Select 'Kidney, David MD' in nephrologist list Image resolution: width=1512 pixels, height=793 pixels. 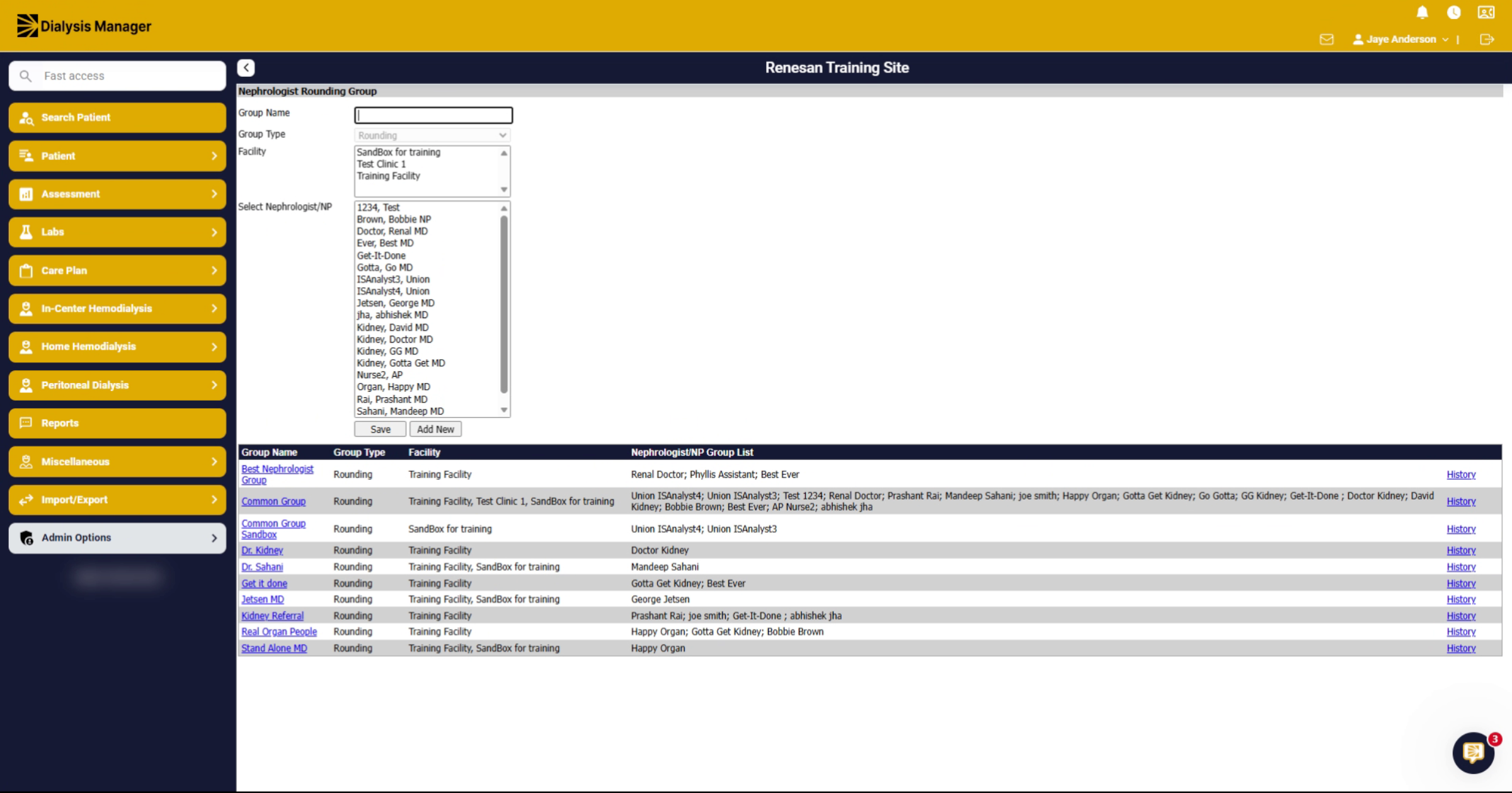[x=392, y=328]
